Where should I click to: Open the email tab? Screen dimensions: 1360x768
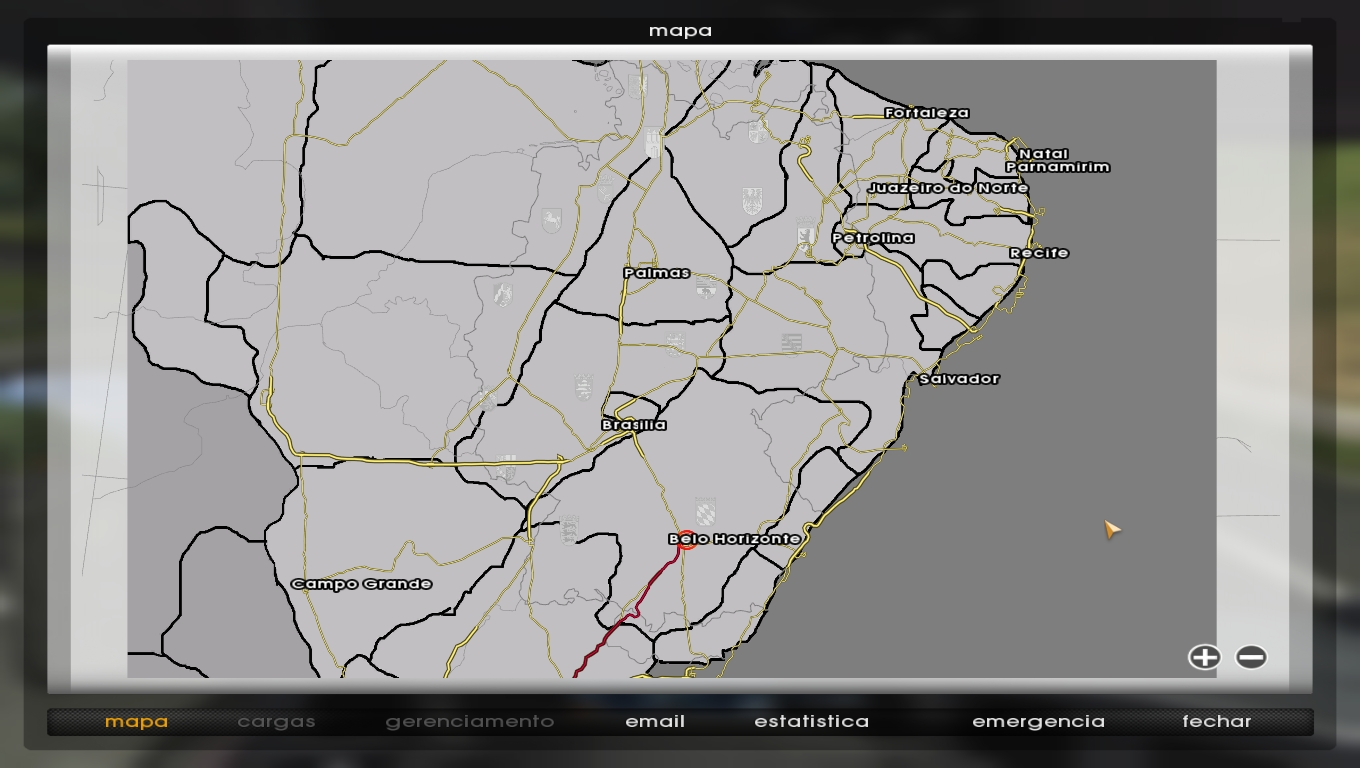pyautogui.click(x=655, y=721)
